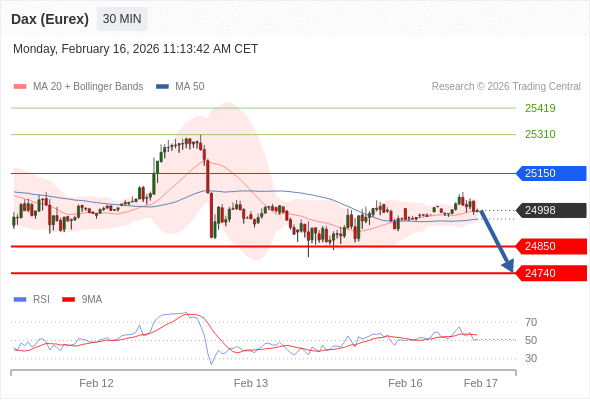Viewport: 590px width, 400px height.
Task: Click the 9MA legend label
Action: tap(92, 300)
